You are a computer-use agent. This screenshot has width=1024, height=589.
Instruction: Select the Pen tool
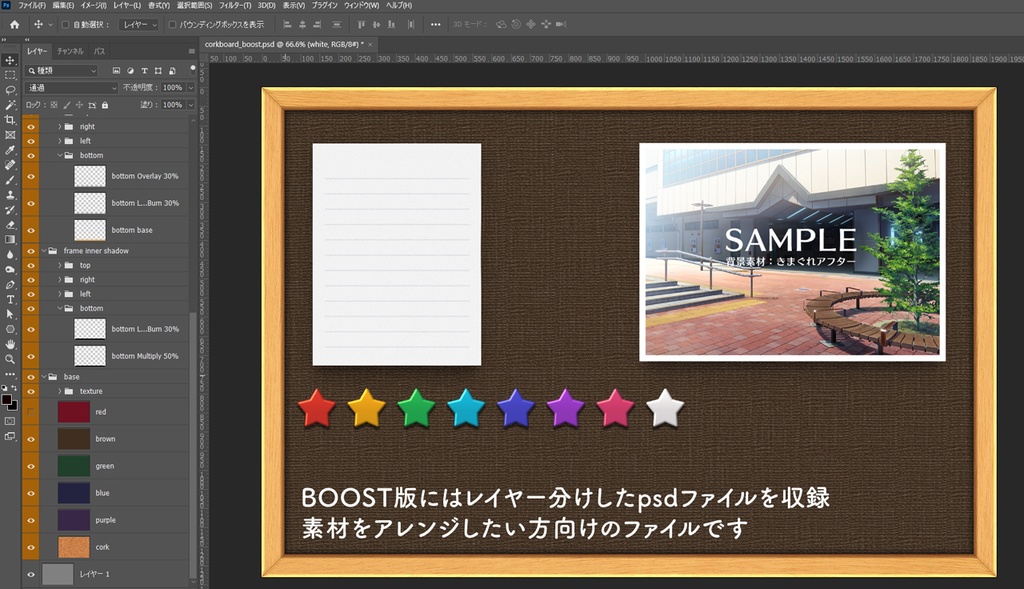[x=10, y=285]
